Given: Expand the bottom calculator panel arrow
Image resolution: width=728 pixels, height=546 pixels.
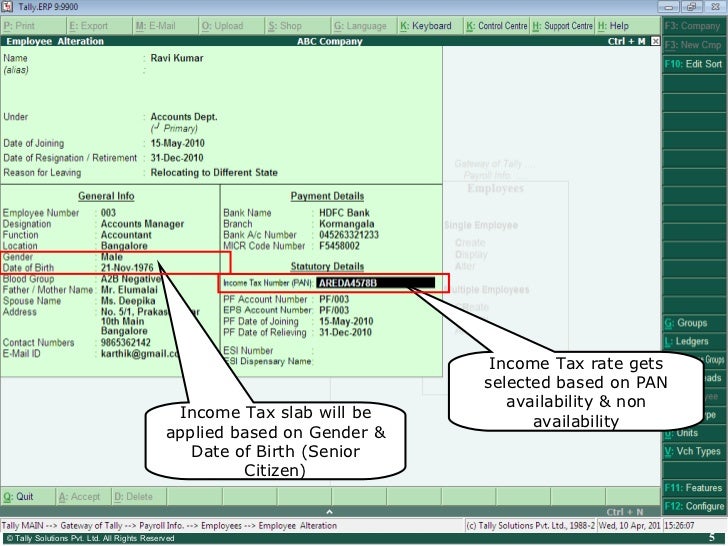Looking at the screenshot, I should click(x=329, y=512).
